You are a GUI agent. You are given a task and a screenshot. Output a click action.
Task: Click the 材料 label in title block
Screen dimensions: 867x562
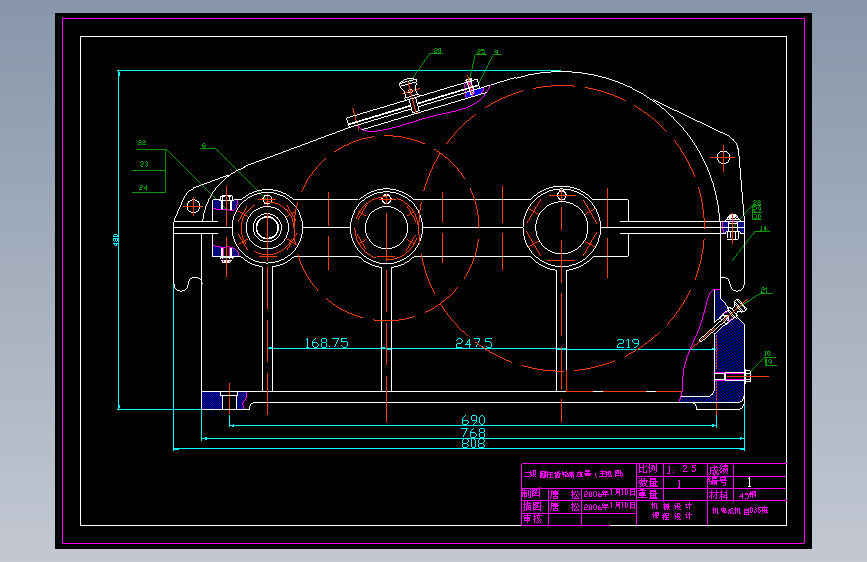pyautogui.click(x=719, y=495)
